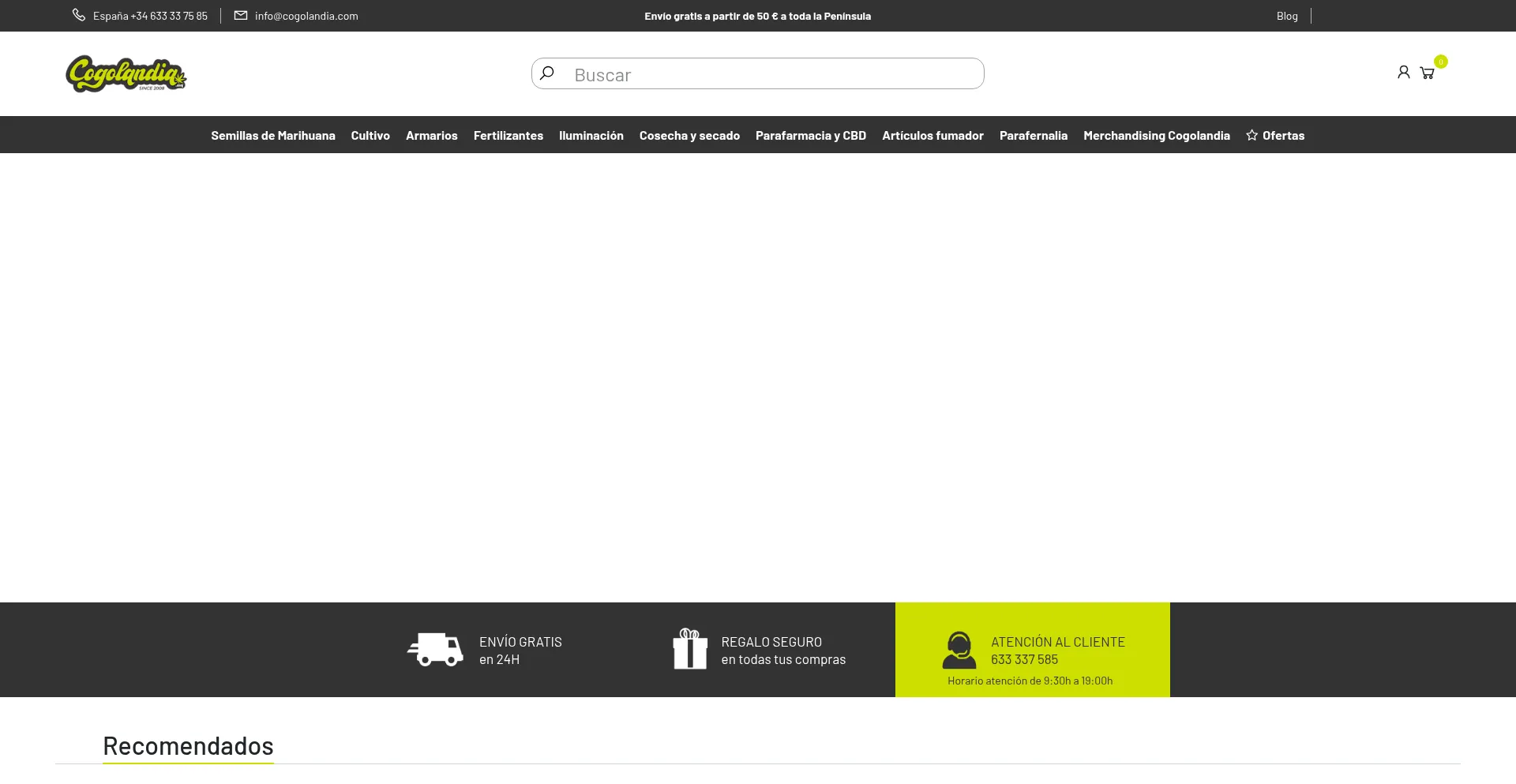
Task: Open Merchandising Cogolandia menu item
Action: click(x=1156, y=135)
